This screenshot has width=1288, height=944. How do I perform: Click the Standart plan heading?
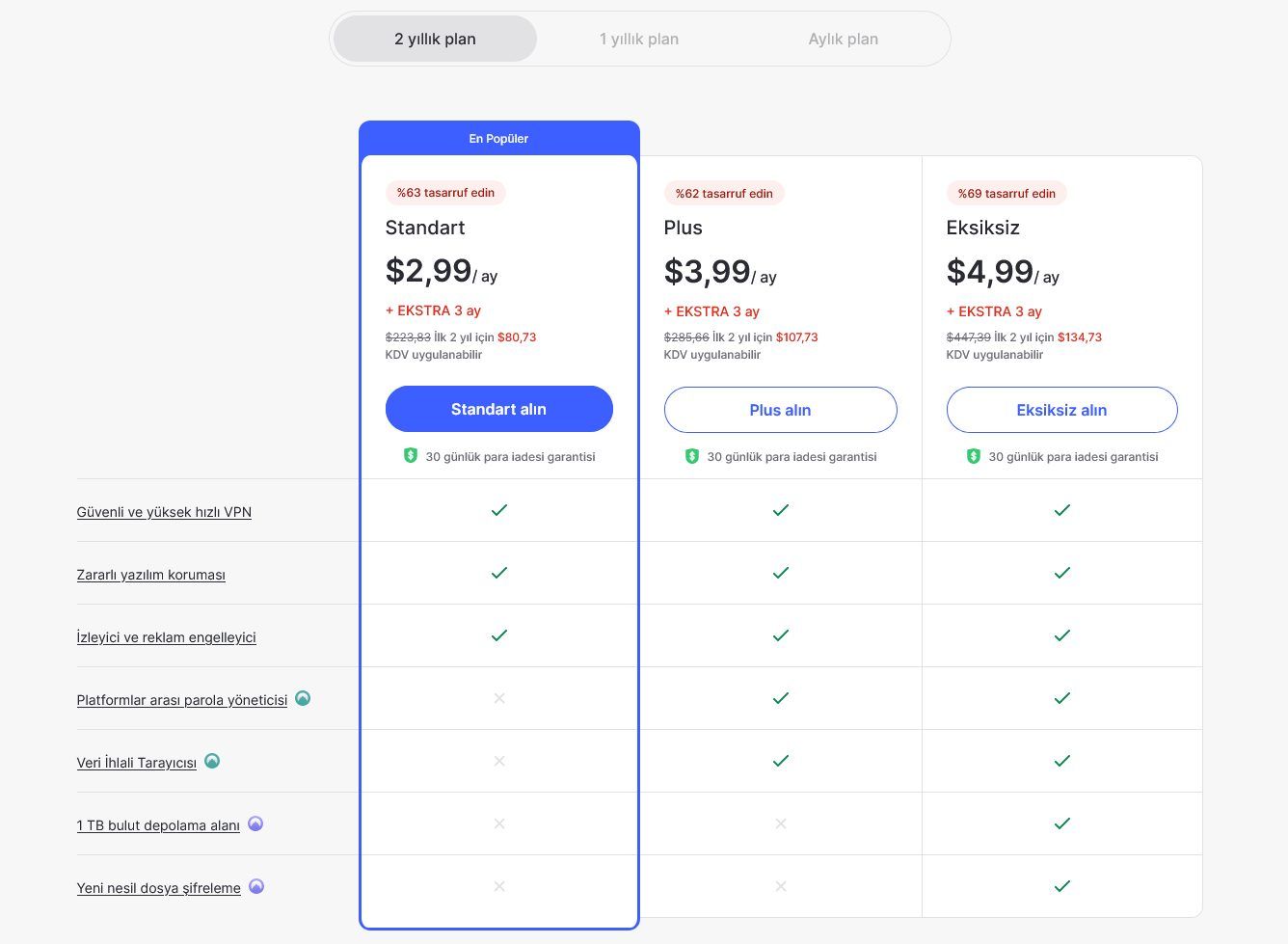point(425,228)
